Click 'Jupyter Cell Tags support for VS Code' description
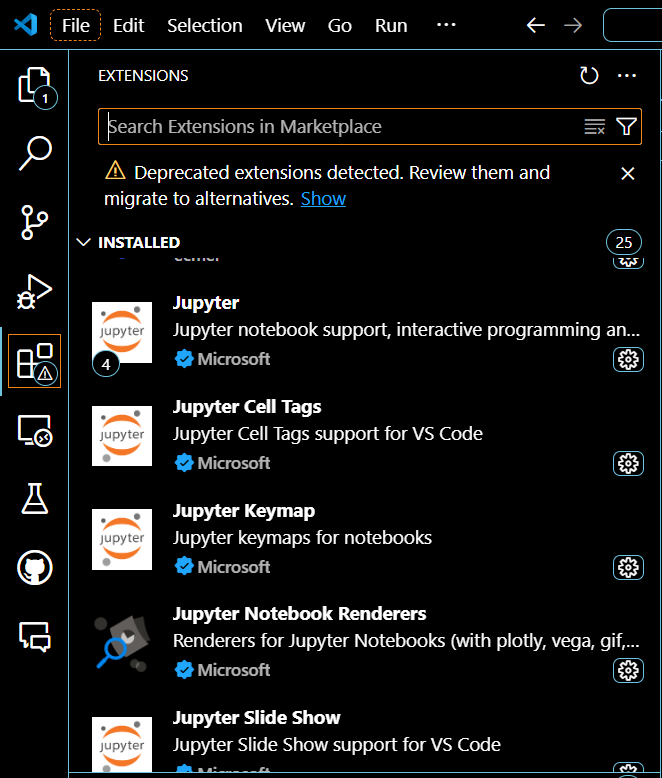 point(328,434)
